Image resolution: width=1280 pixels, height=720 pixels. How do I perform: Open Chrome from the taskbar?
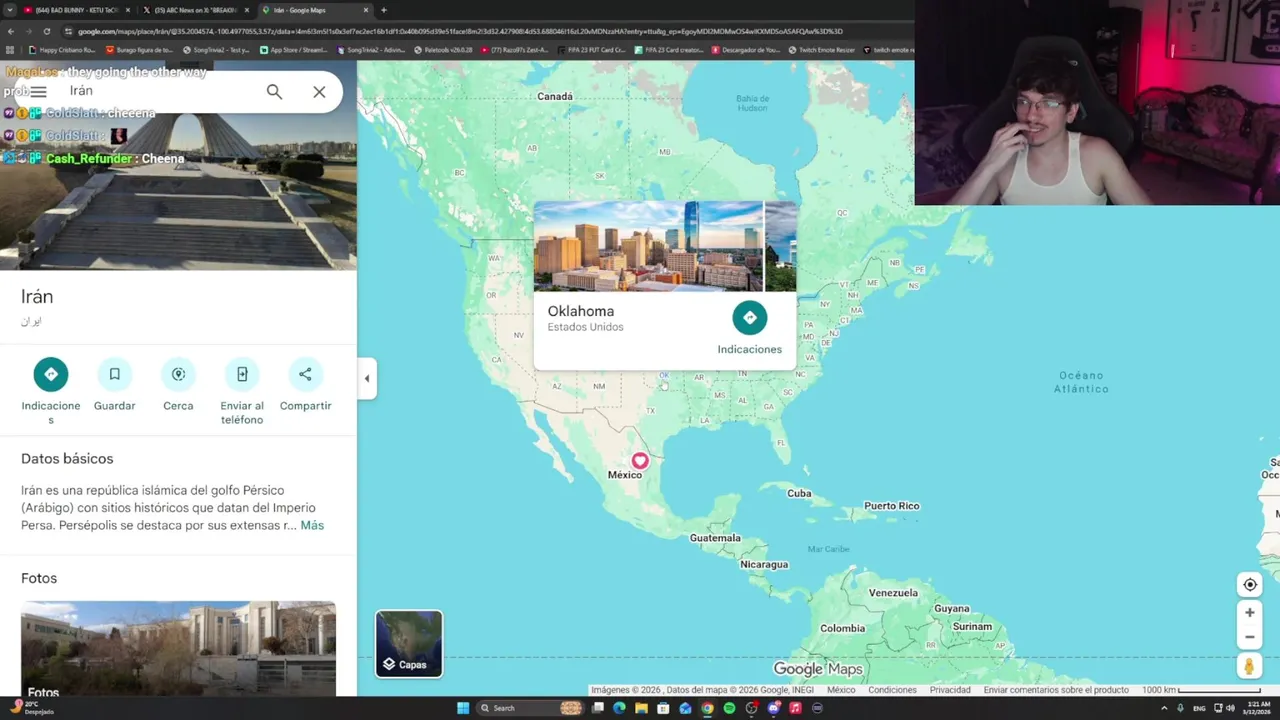click(707, 708)
